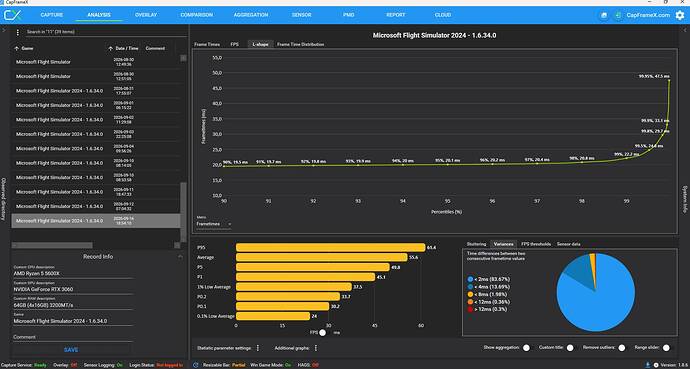This screenshot has width=690, height=369.
Task: Toggle Custom title switch
Action: pyautogui.click(x=570, y=348)
